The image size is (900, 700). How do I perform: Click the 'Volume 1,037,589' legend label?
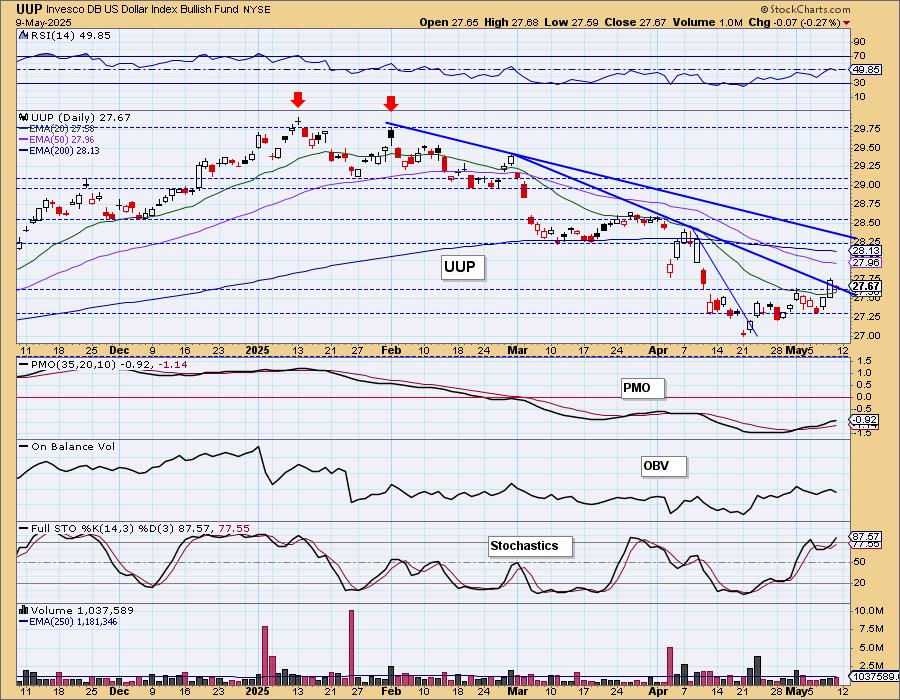[80, 610]
